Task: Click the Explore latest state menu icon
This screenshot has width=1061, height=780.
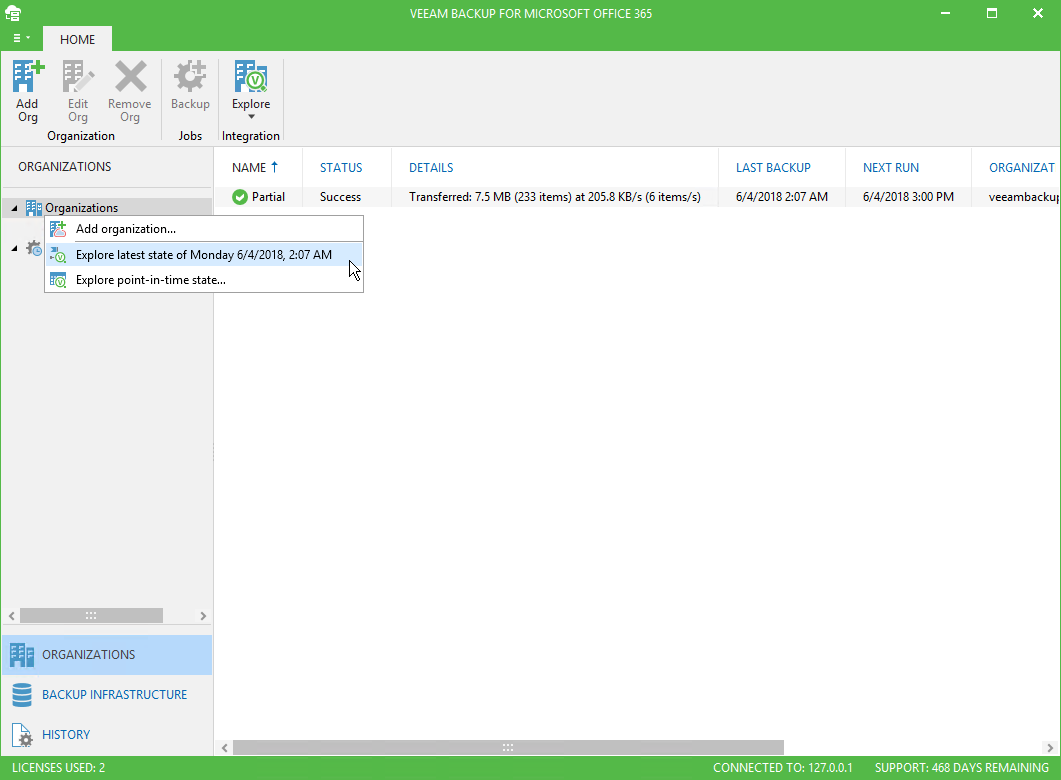Action: coord(58,255)
